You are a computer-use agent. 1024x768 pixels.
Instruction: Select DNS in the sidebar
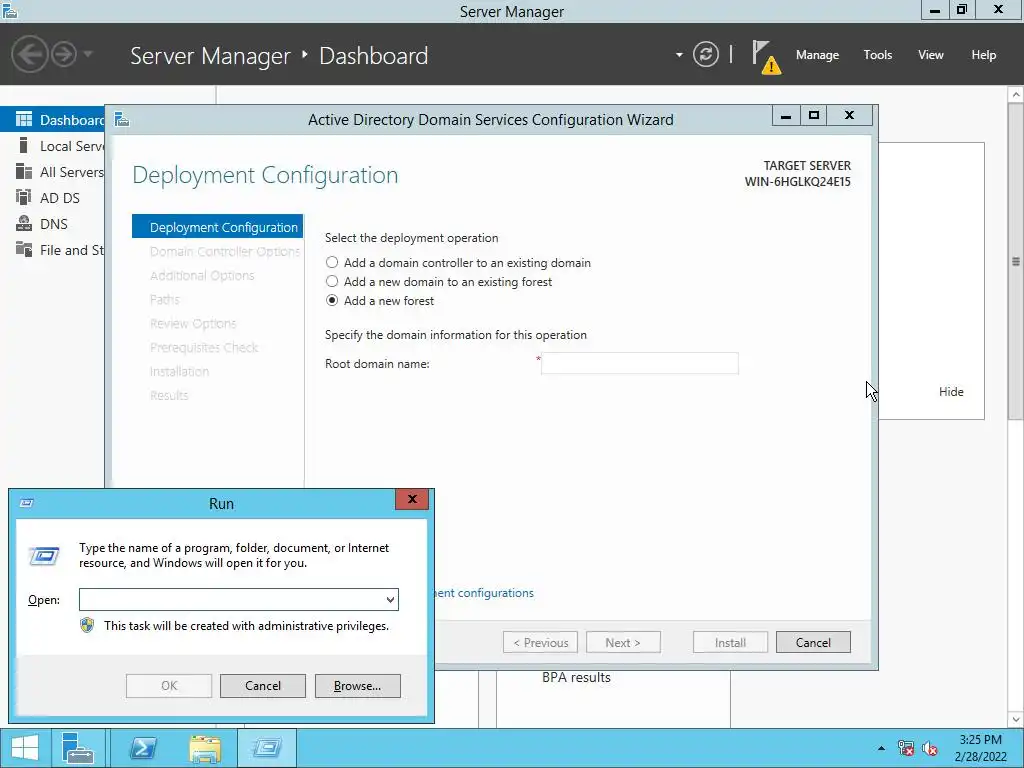53,224
